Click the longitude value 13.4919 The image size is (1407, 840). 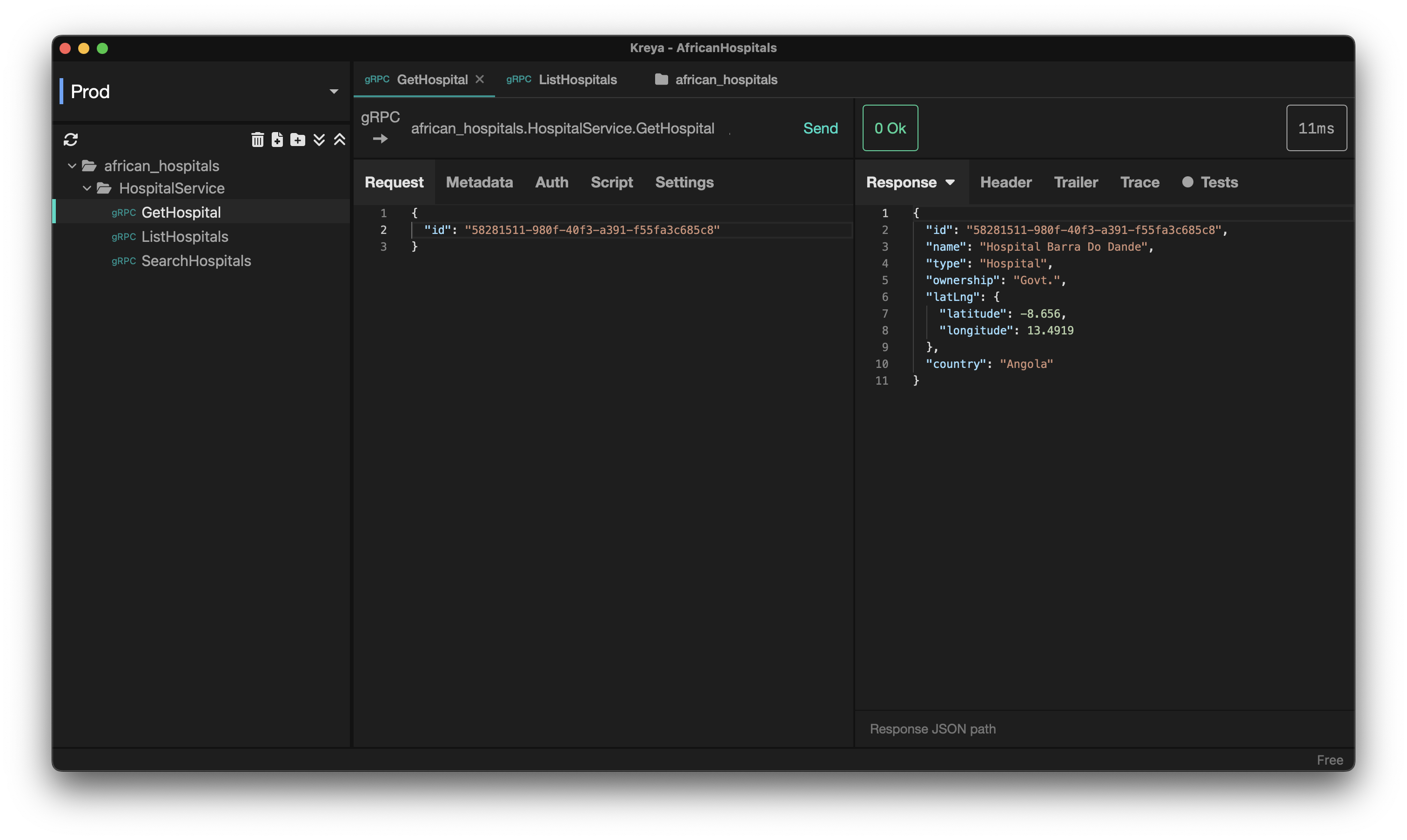tap(1050, 331)
